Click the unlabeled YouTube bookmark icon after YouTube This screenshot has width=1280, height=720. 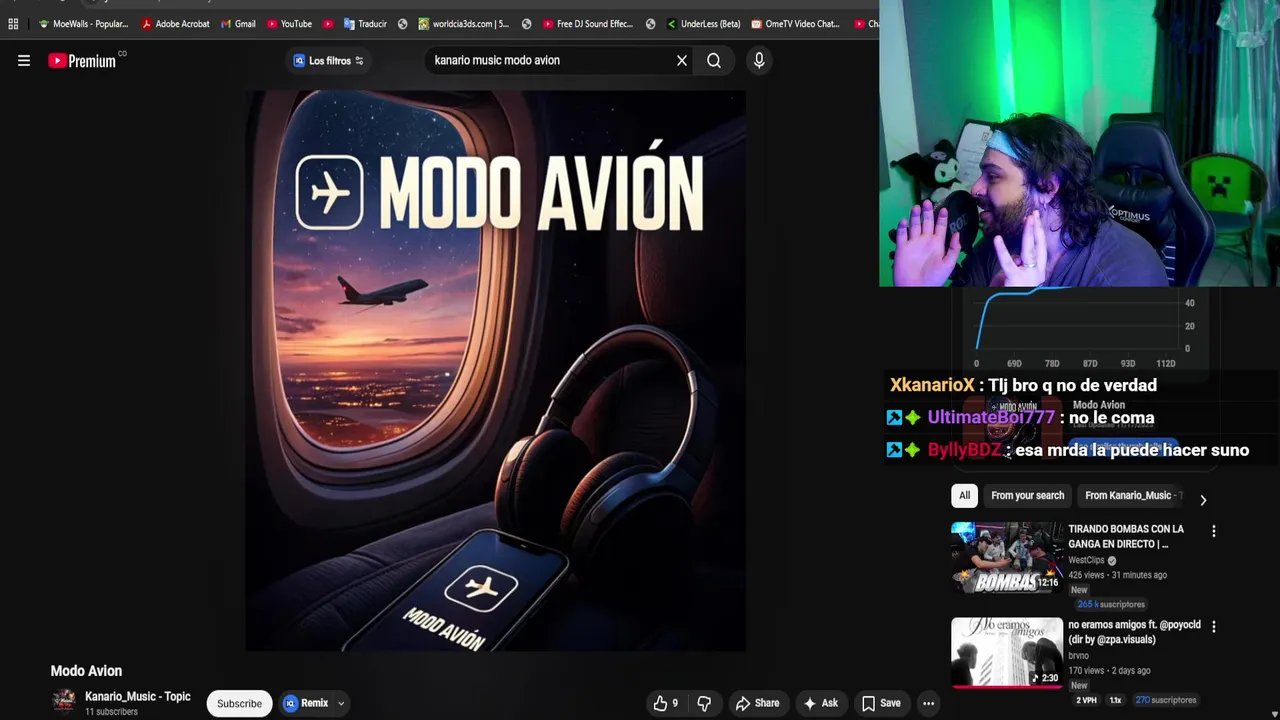pyautogui.click(x=328, y=24)
